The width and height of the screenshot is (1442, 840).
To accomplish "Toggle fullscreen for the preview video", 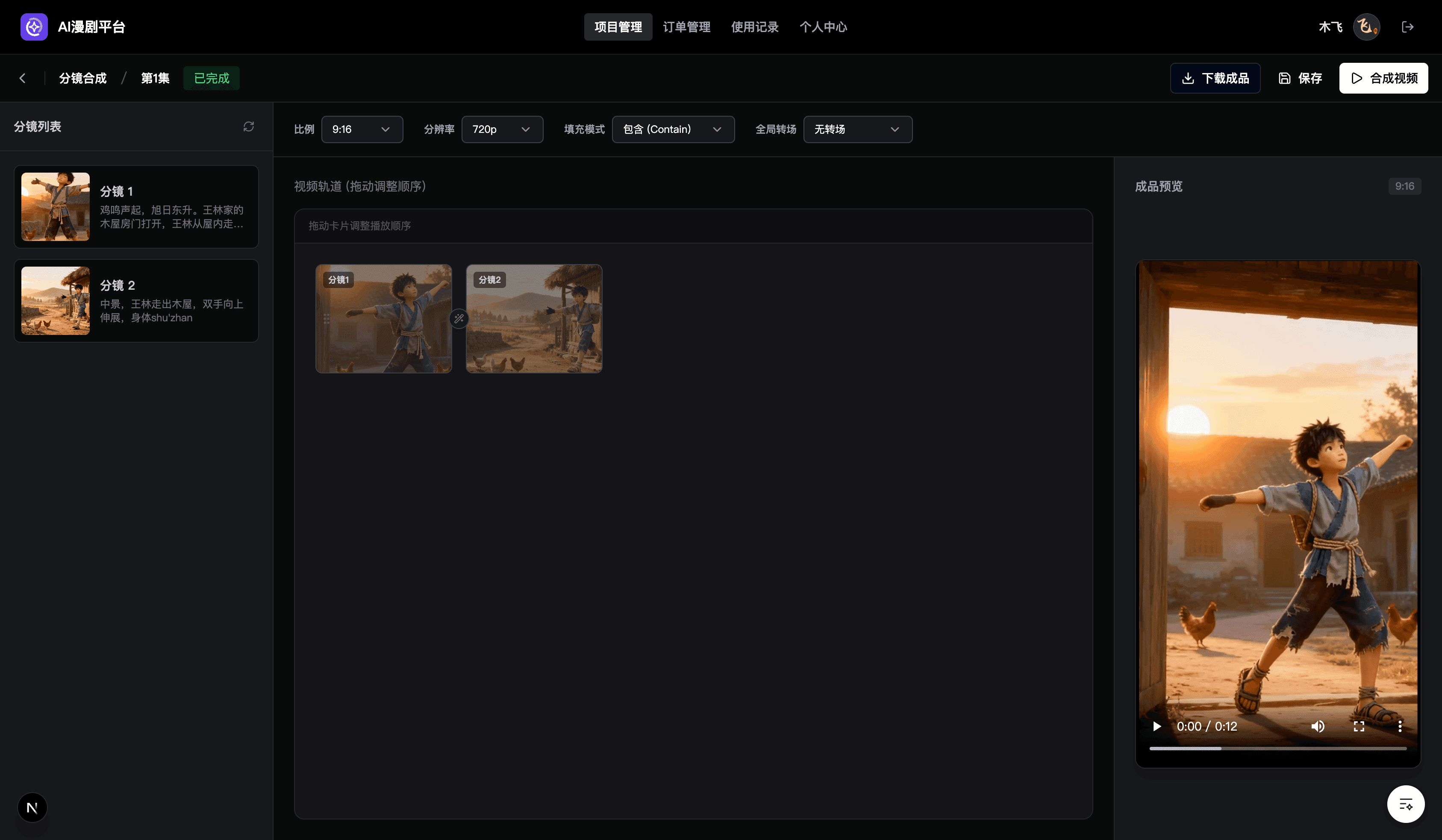I will 1359,726.
